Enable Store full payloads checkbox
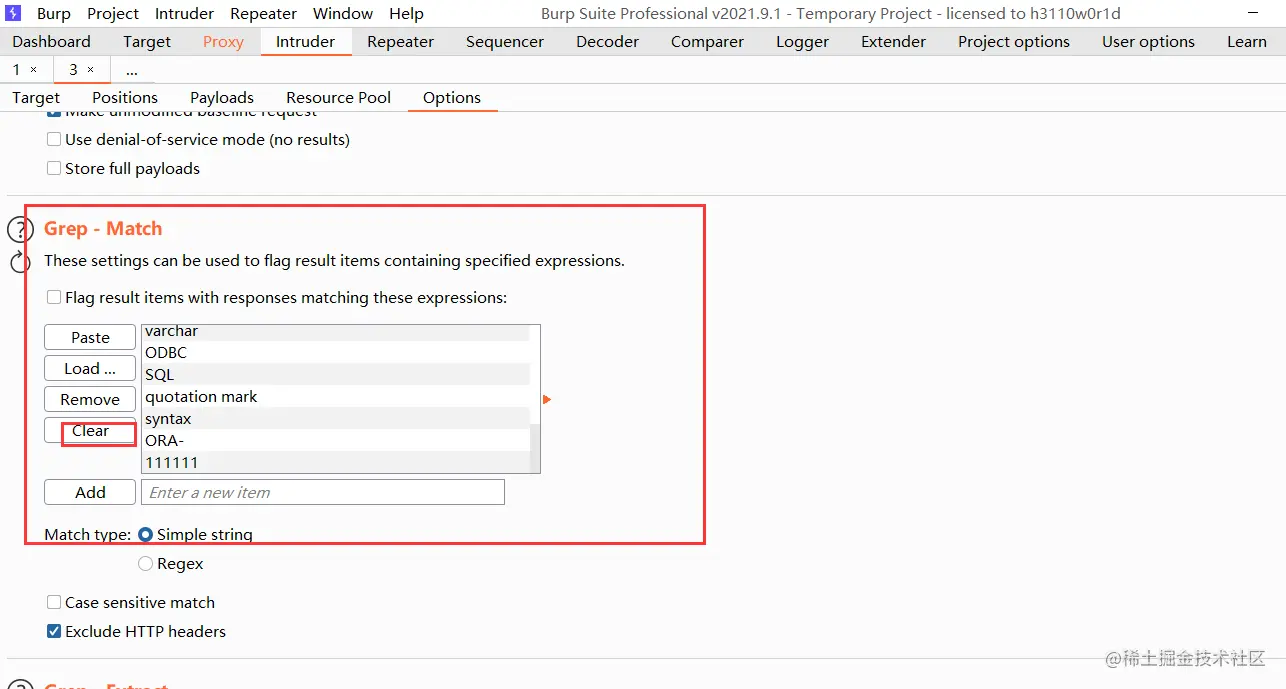Viewport: 1286px width, 689px height. click(x=54, y=169)
